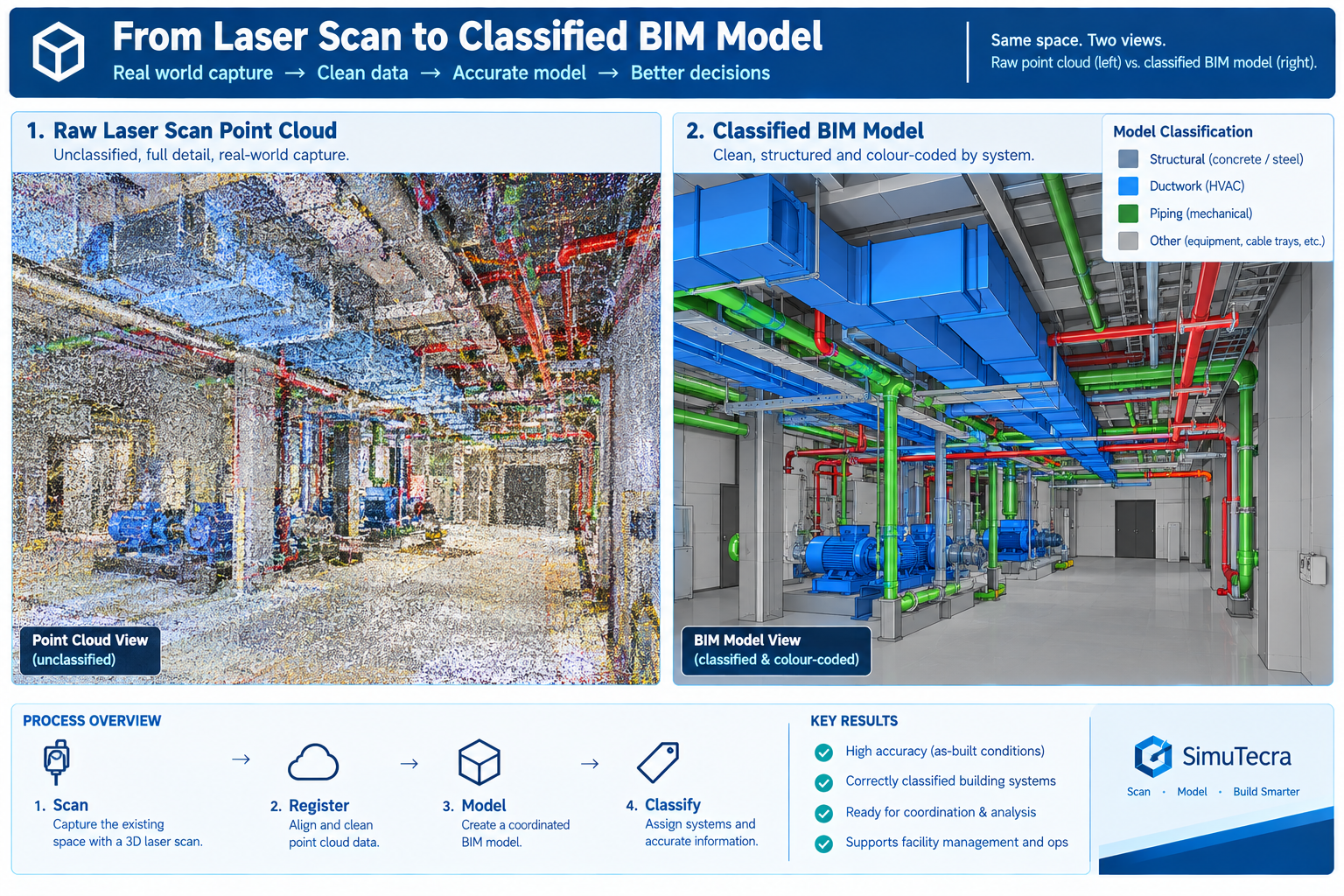
Task: Click the SimuTecra logo icon
Action: point(1153,756)
